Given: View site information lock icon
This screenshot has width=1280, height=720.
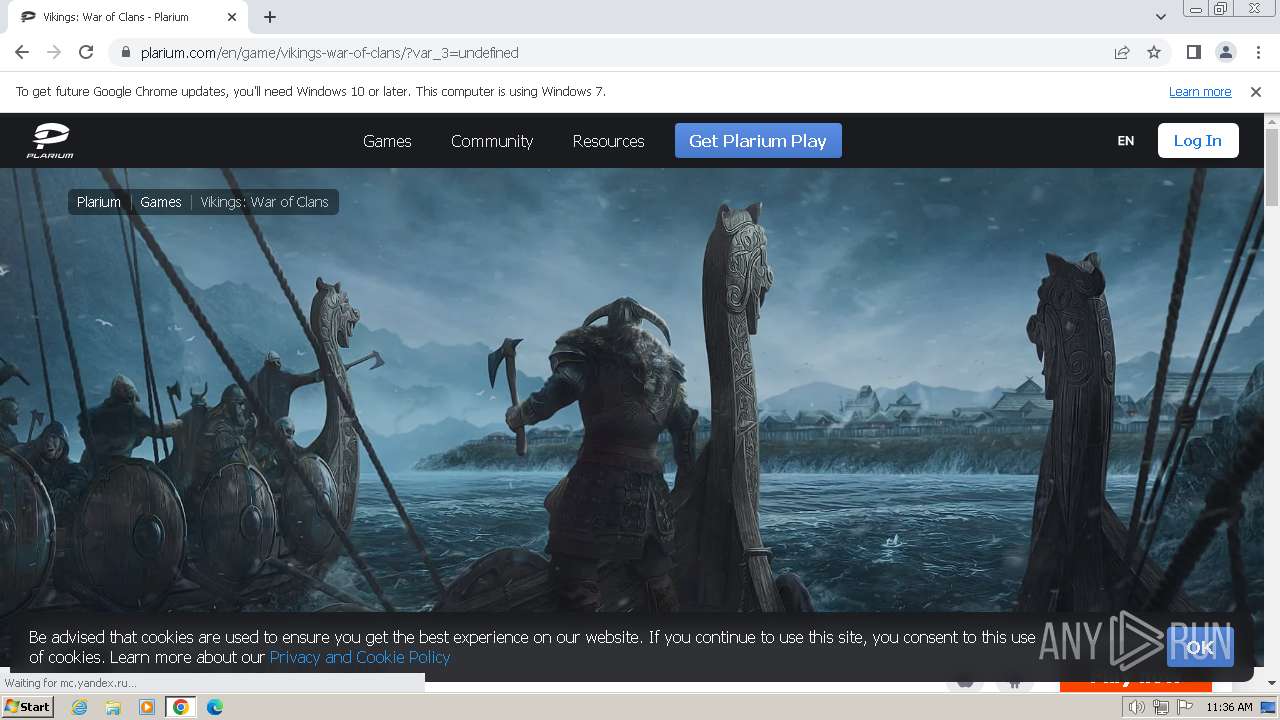Looking at the screenshot, I should click(x=125, y=52).
